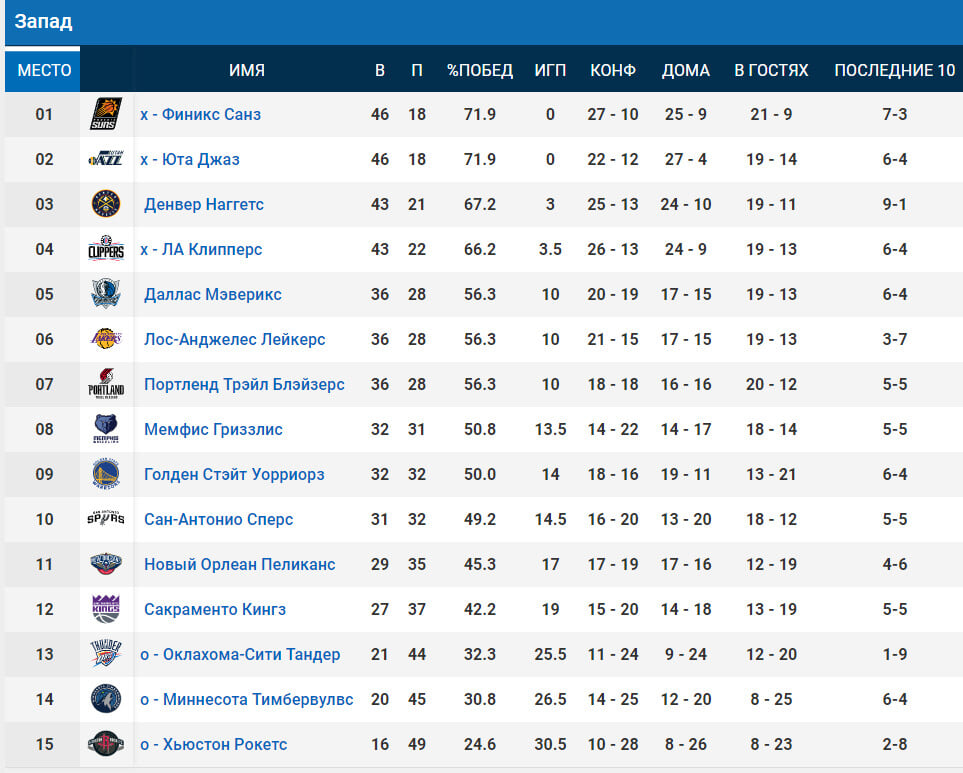This screenshot has width=963, height=773.
Task: Click Minnesota's 8 - 25 away record
Action: pos(771,699)
